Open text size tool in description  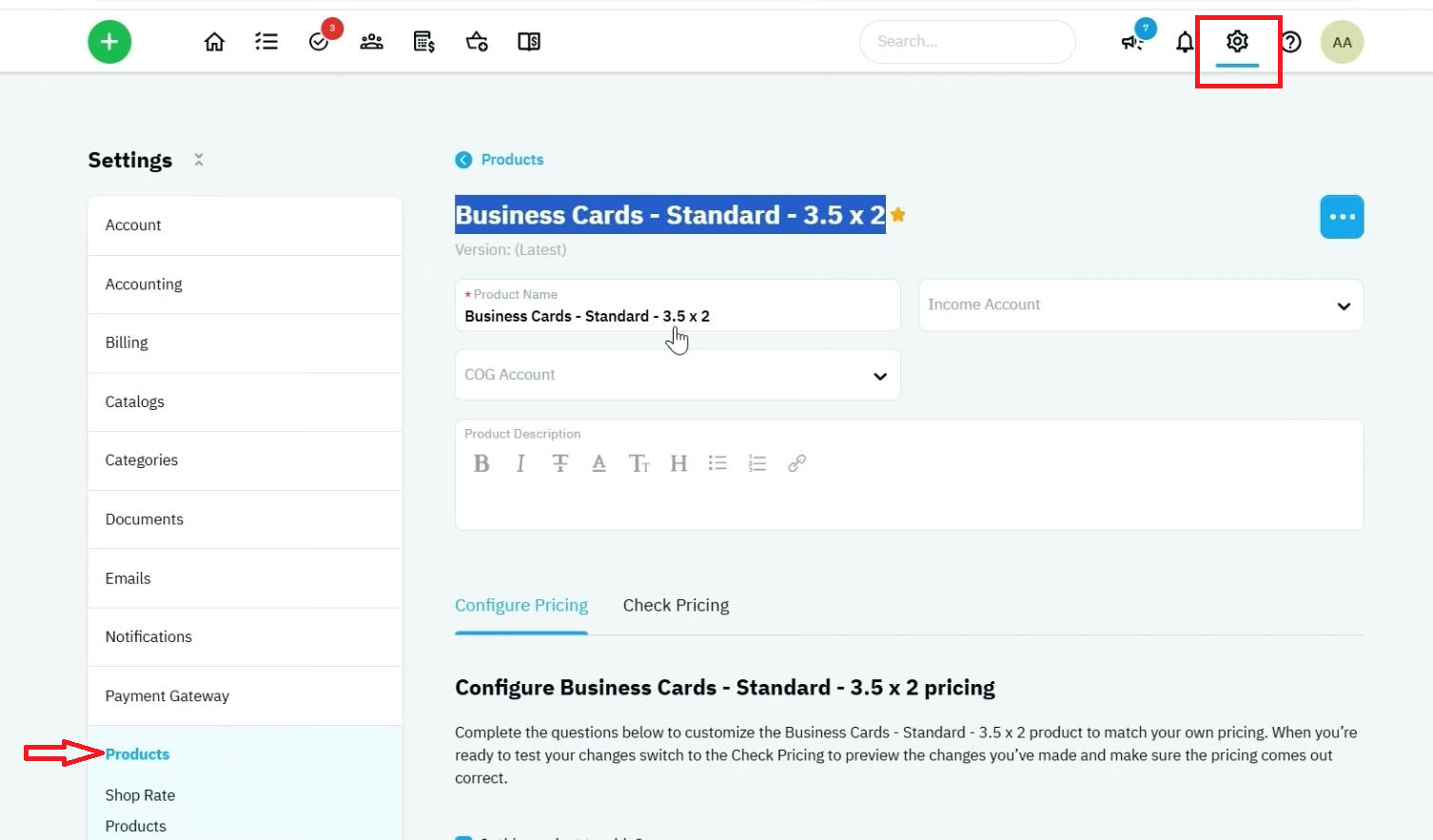point(638,463)
